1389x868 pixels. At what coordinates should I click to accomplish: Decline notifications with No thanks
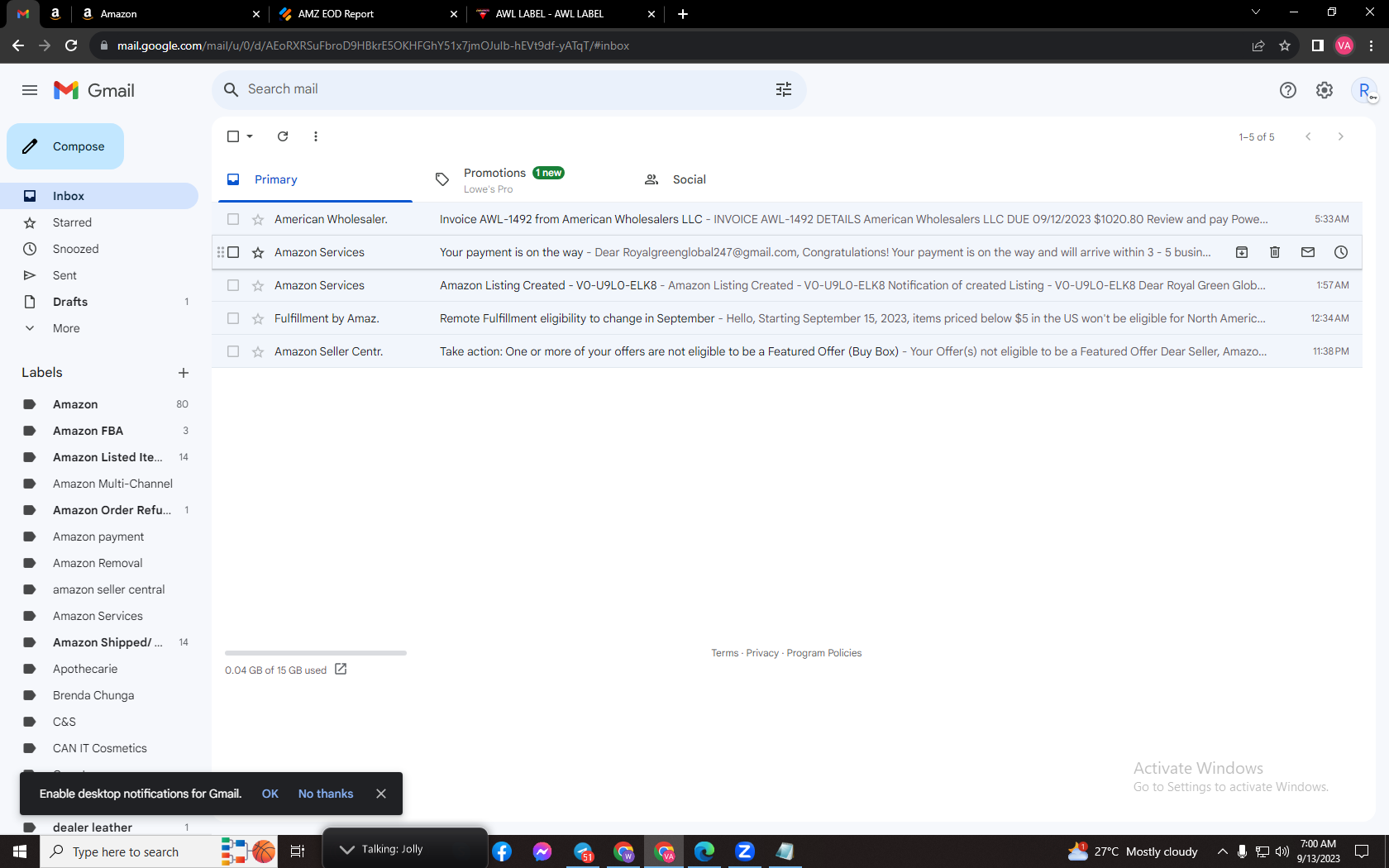pyautogui.click(x=326, y=794)
